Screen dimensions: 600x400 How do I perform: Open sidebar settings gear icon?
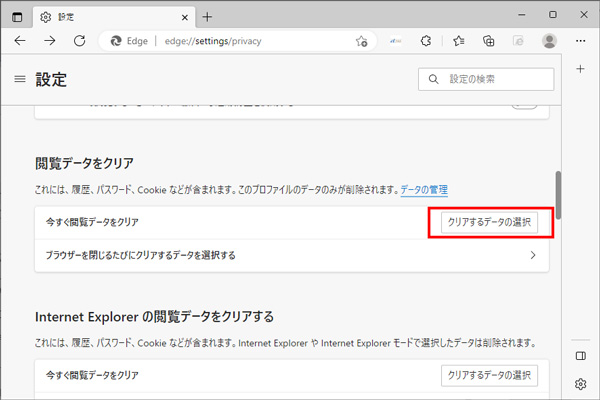click(x=580, y=384)
